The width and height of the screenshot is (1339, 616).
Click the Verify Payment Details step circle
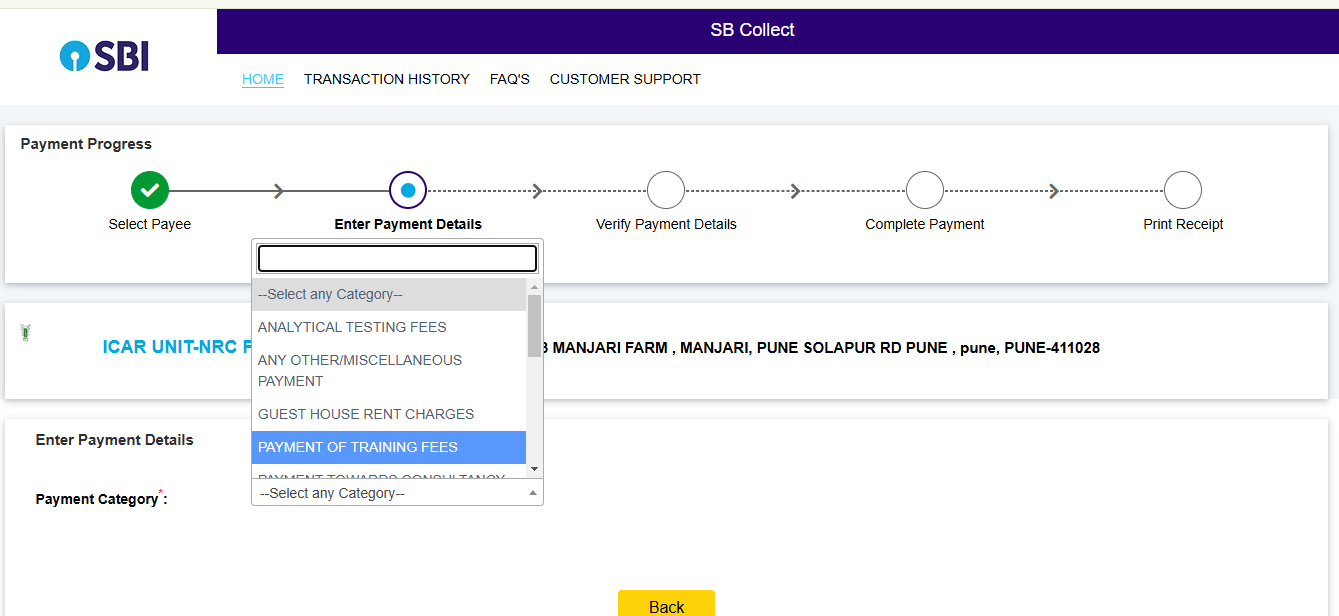[666, 190]
